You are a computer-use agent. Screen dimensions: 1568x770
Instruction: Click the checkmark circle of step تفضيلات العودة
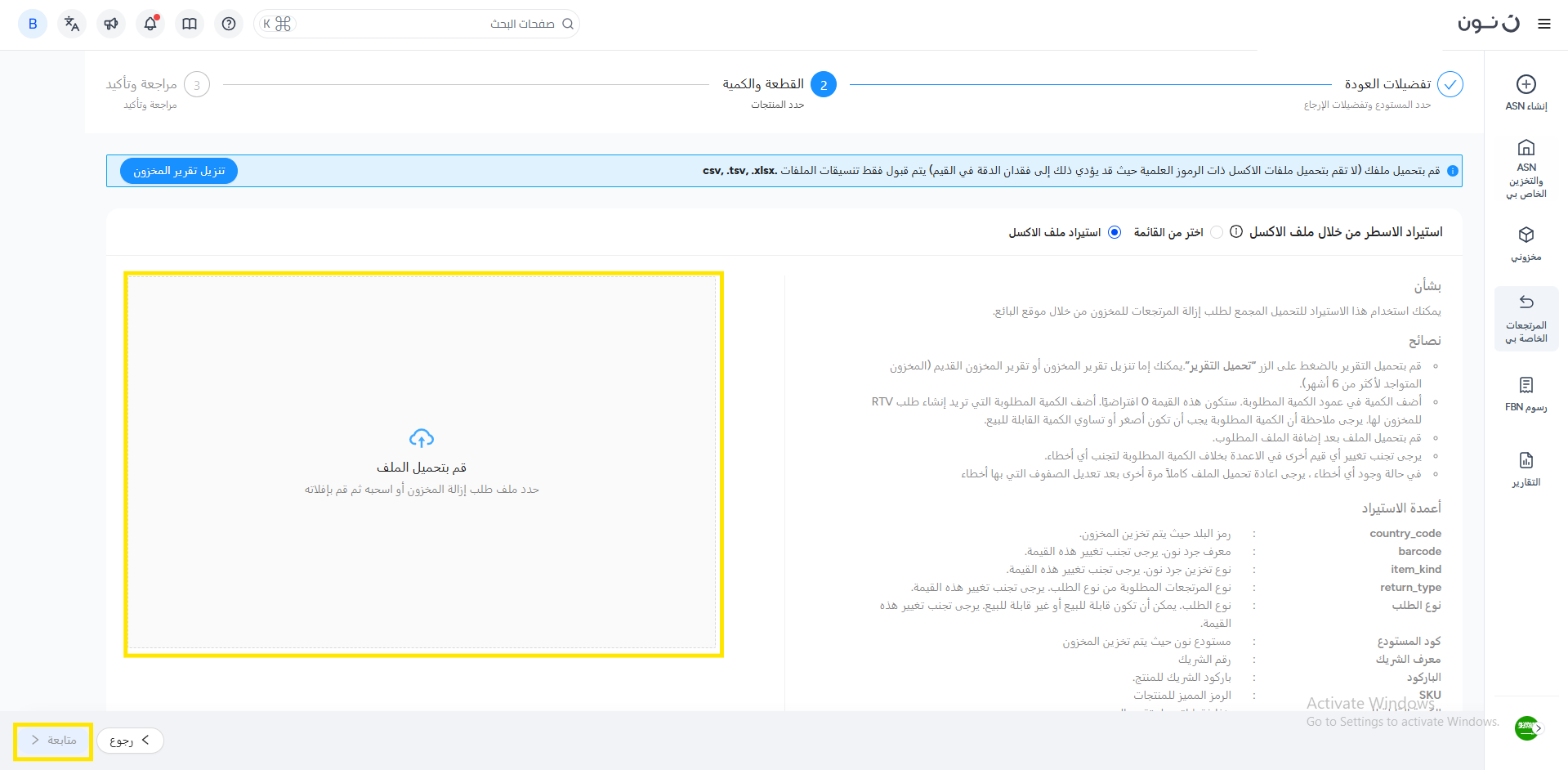pos(1450,84)
